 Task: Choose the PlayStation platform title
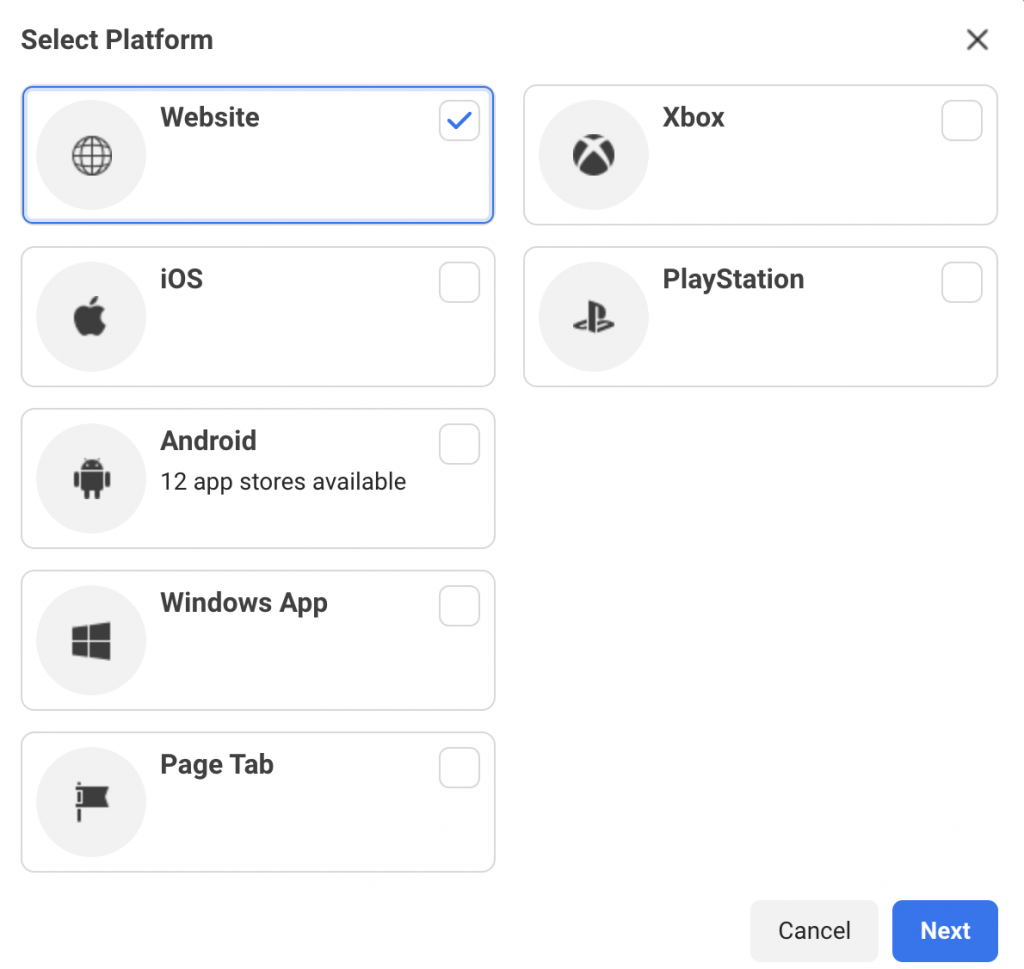[x=733, y=279]
